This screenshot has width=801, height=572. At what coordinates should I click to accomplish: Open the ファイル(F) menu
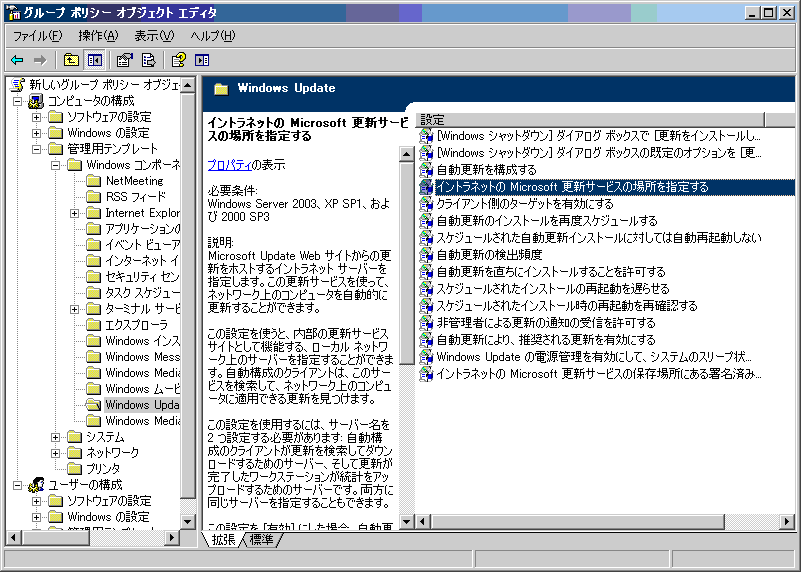[x=37, y=36]
